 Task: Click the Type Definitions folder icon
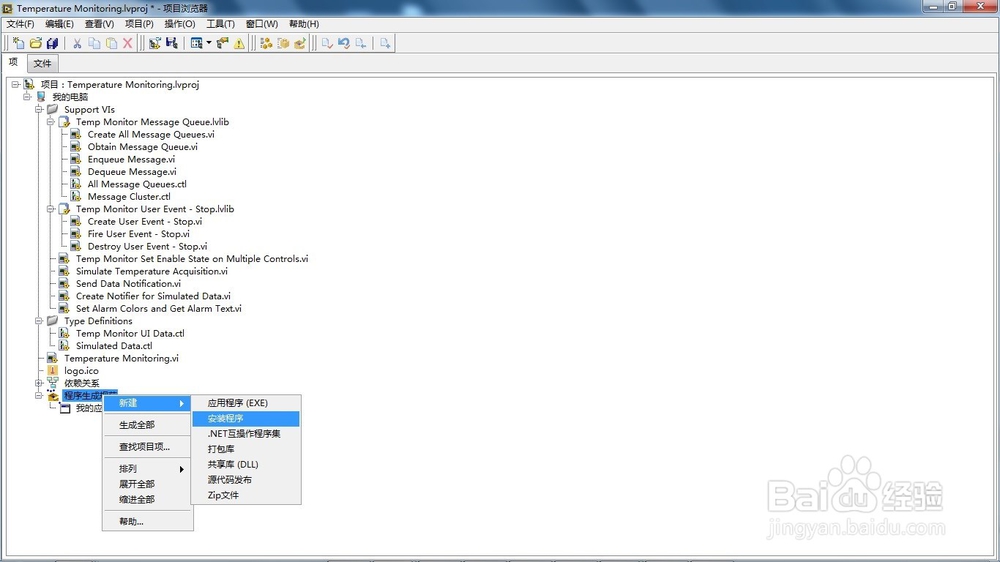[x=52, y=321]
